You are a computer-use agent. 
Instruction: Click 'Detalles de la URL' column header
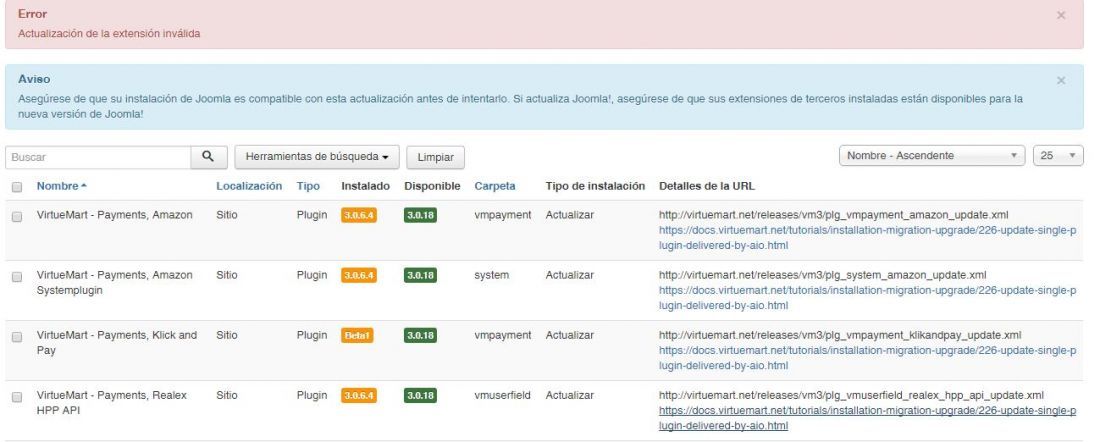pos(706,186)
